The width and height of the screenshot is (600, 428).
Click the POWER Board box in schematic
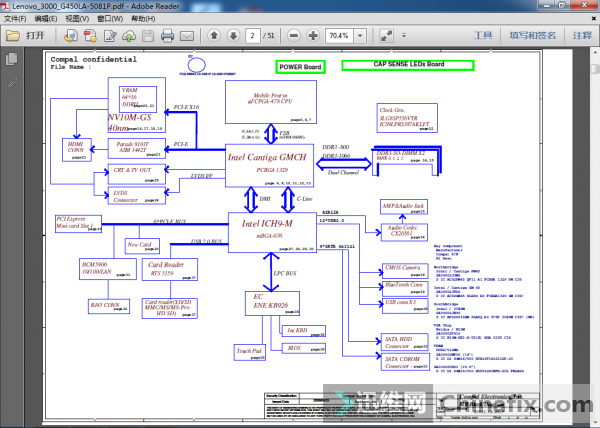(x=300, y=67)
